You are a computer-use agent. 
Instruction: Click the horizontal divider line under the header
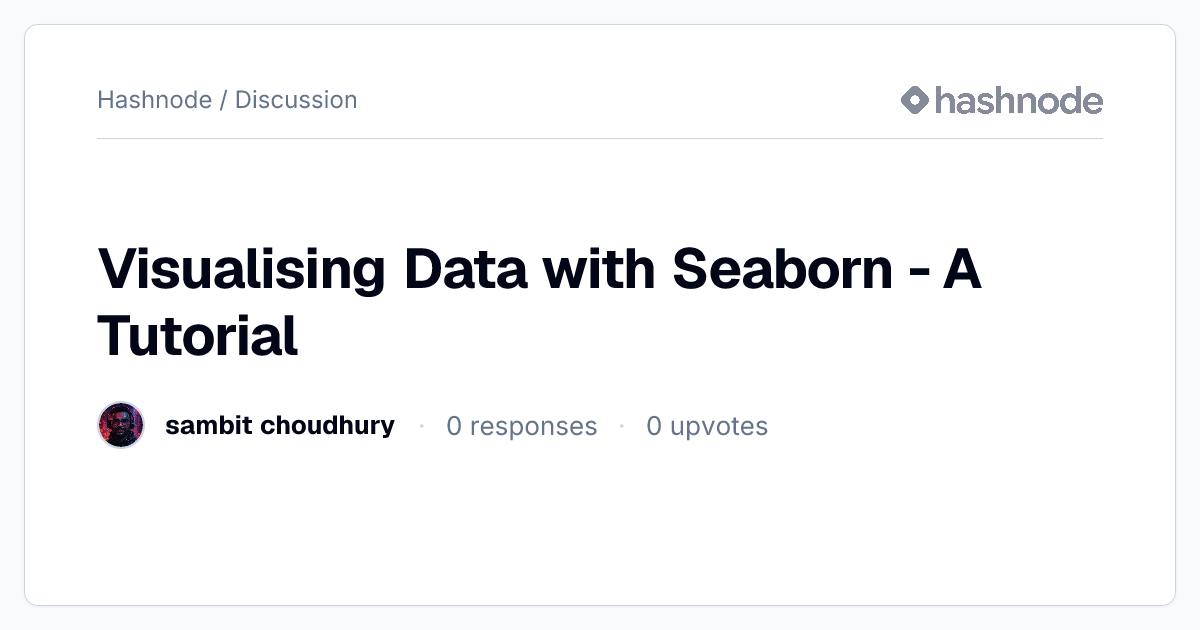pos(600,138)
